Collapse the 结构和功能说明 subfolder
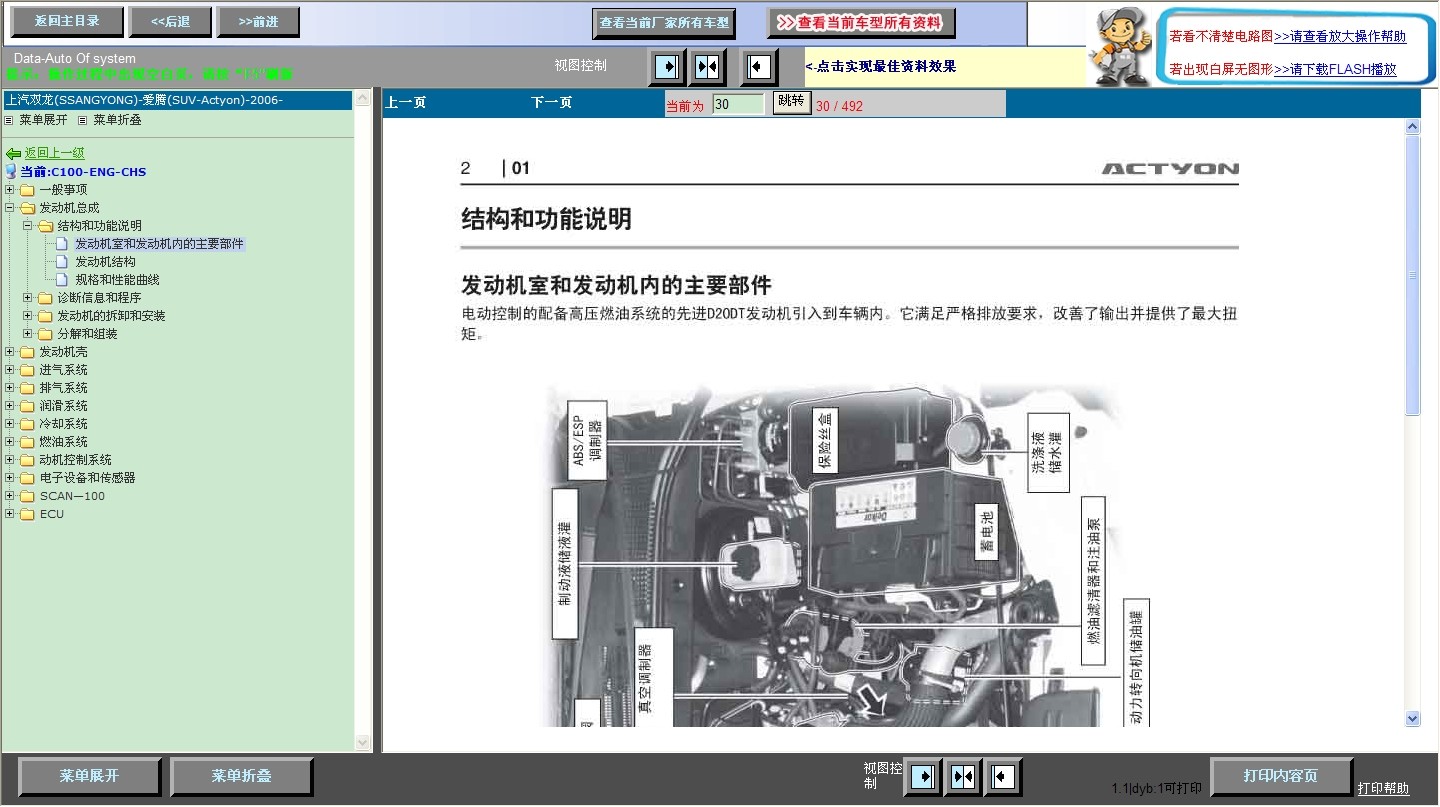This screenshot has width=1440, height=807. pos(28,226)
